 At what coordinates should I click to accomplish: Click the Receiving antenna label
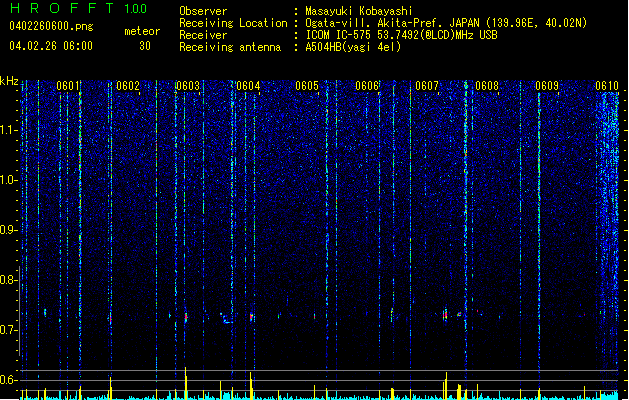(x=230, y=47)
